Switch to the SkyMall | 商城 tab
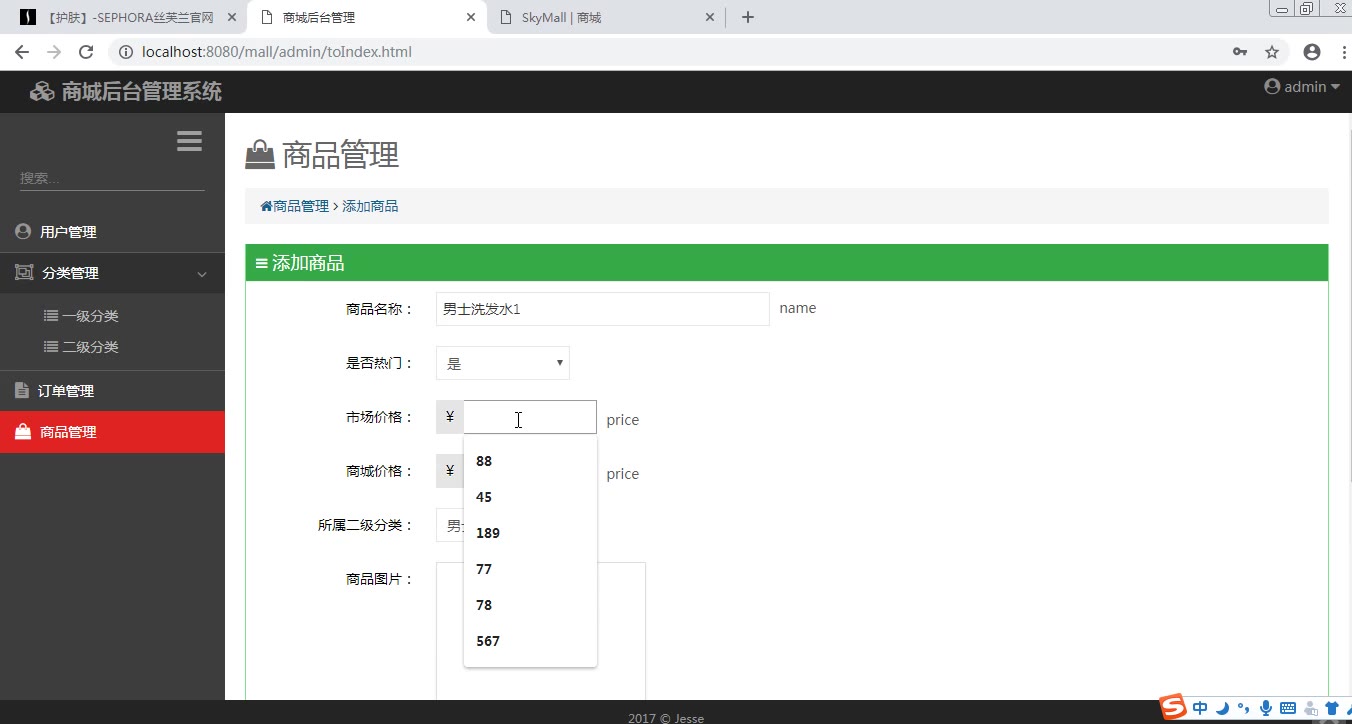This screenshot has width=1352, height=724. (x=607, y=17)
